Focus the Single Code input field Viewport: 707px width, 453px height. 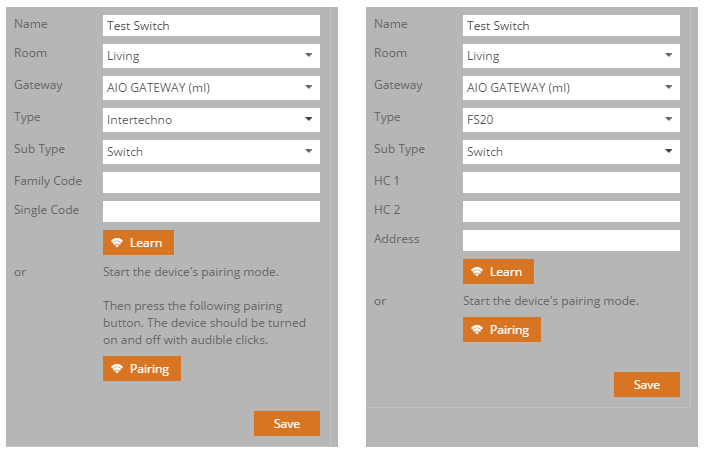point(211,211)
